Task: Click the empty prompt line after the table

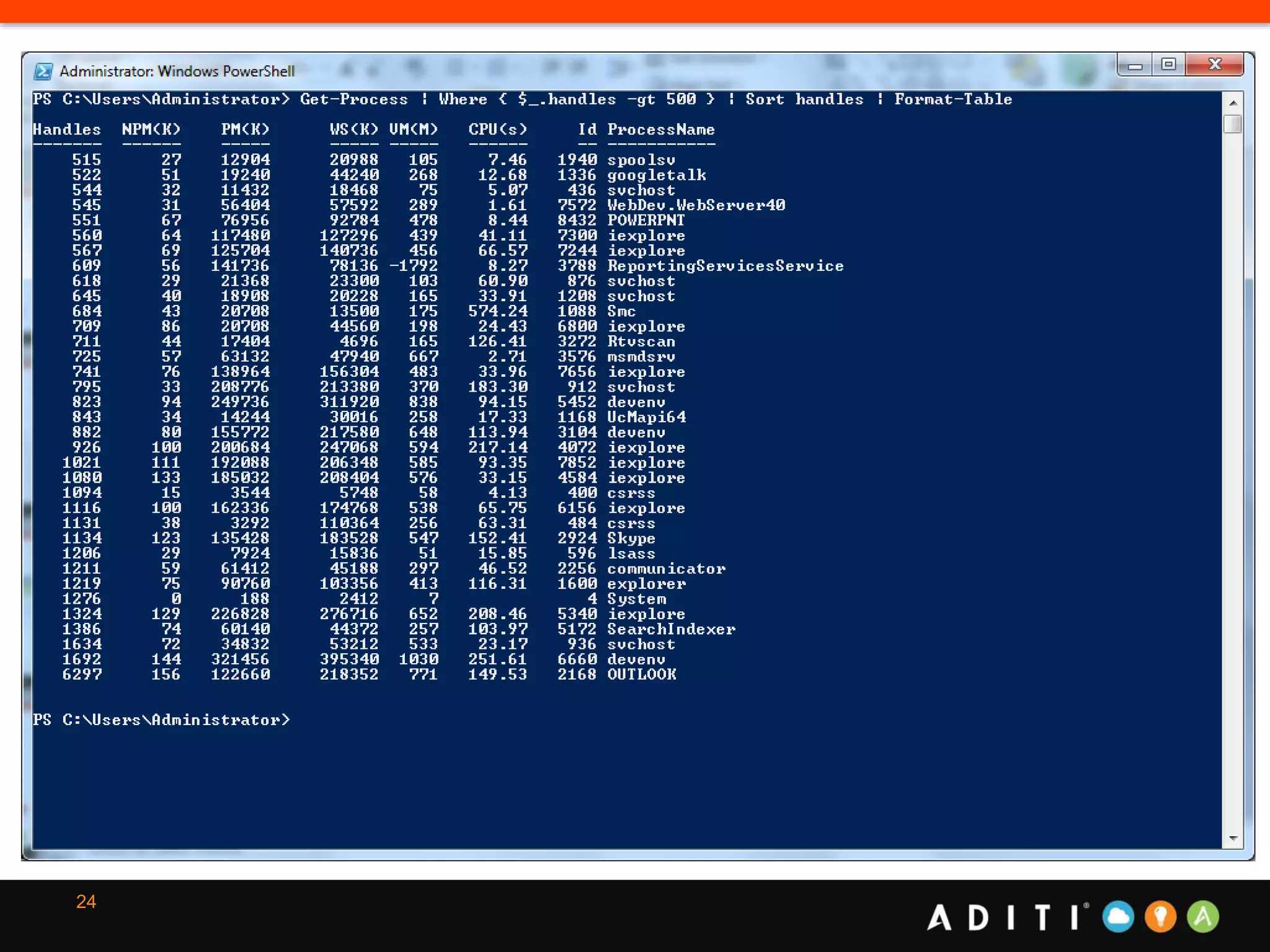Action: [x=161, y=720]
